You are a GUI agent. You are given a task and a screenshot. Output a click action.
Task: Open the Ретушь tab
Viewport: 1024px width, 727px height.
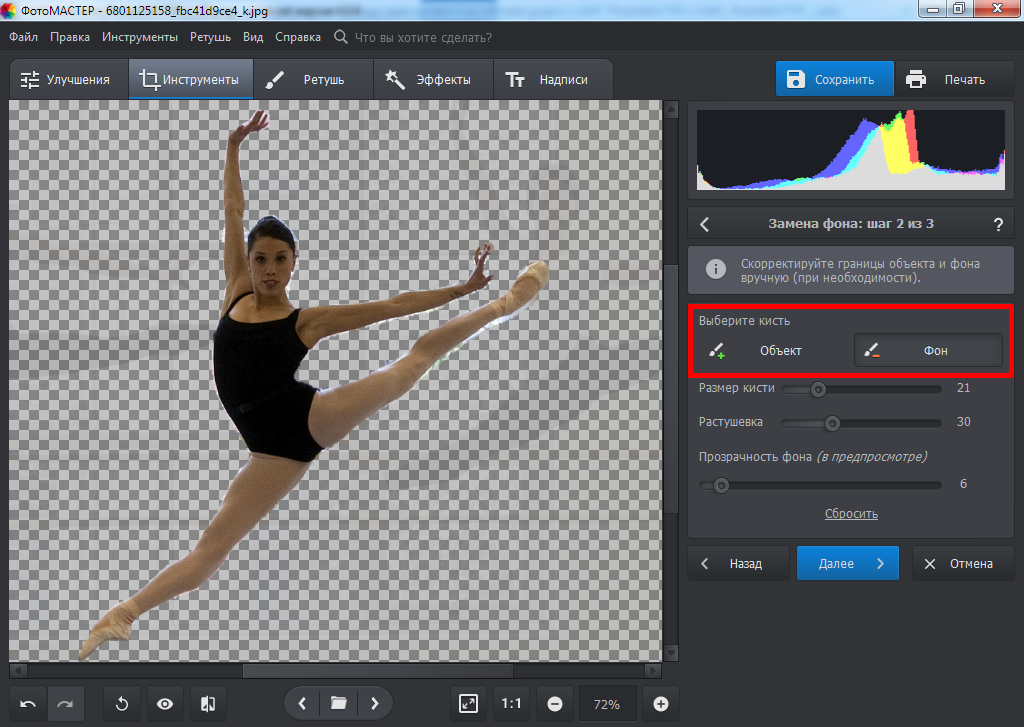click(312, 80)
